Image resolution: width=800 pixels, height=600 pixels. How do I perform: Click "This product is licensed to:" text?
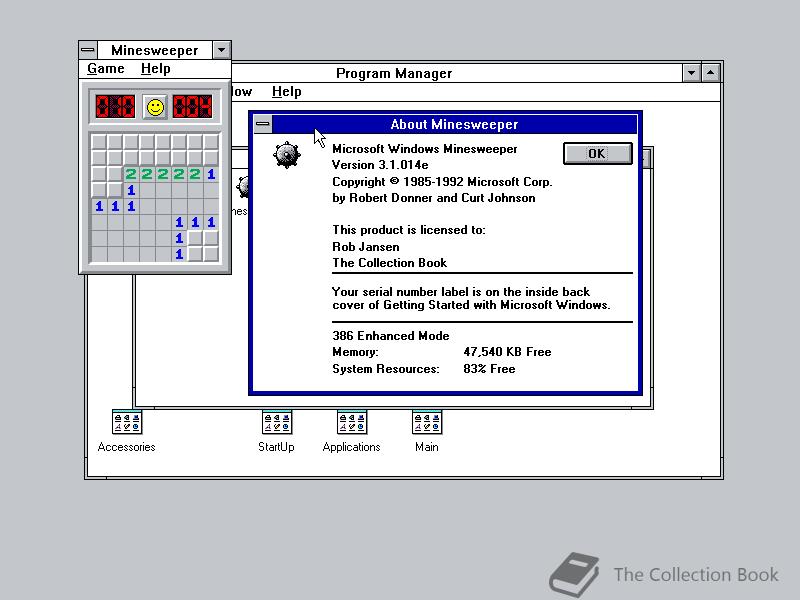click(409, 230)
